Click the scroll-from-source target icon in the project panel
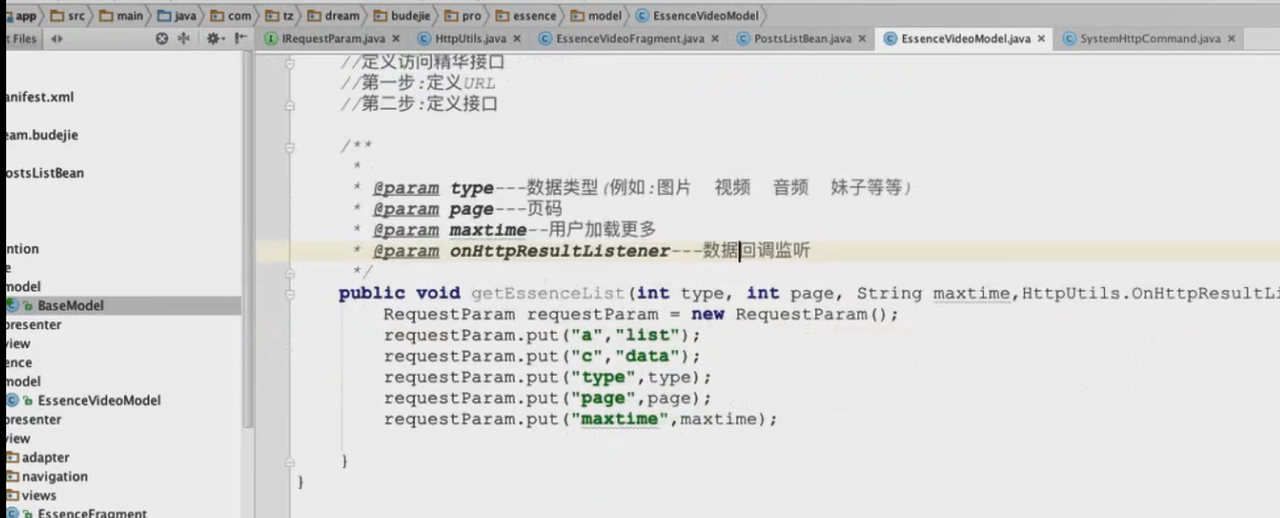1280x518 pixels. (x=162, y=39)
